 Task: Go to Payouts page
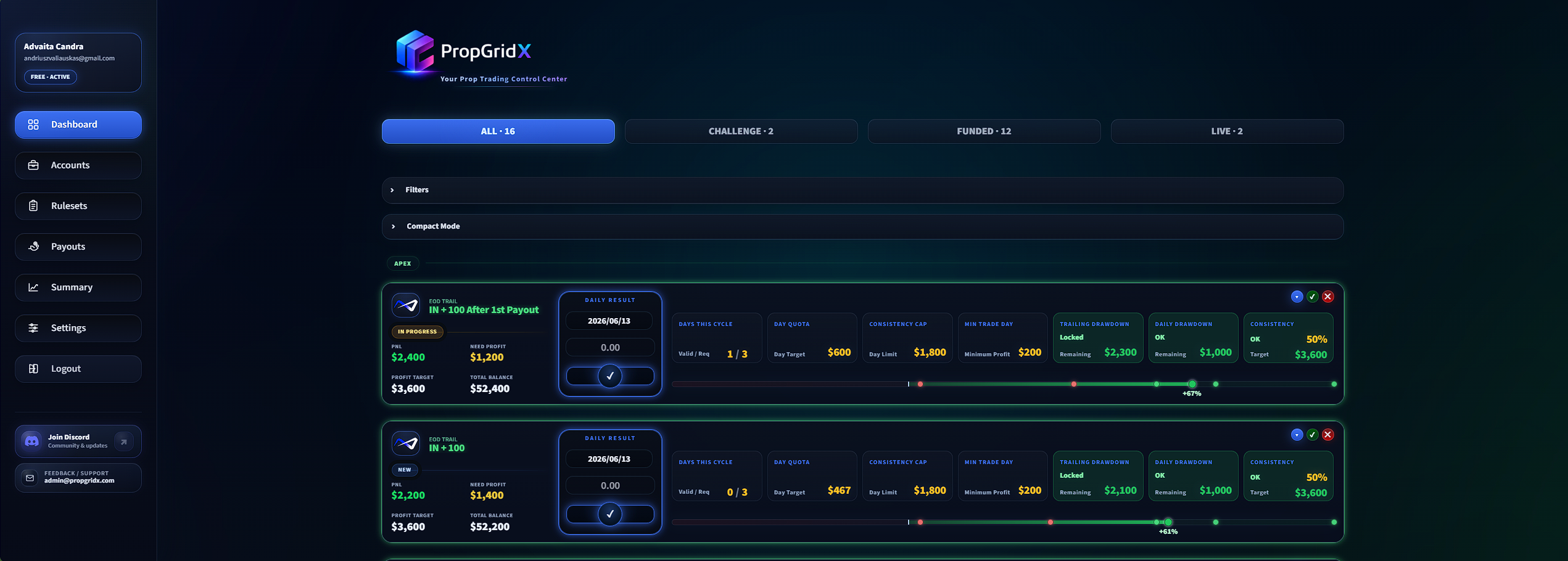tap(78, 247)
